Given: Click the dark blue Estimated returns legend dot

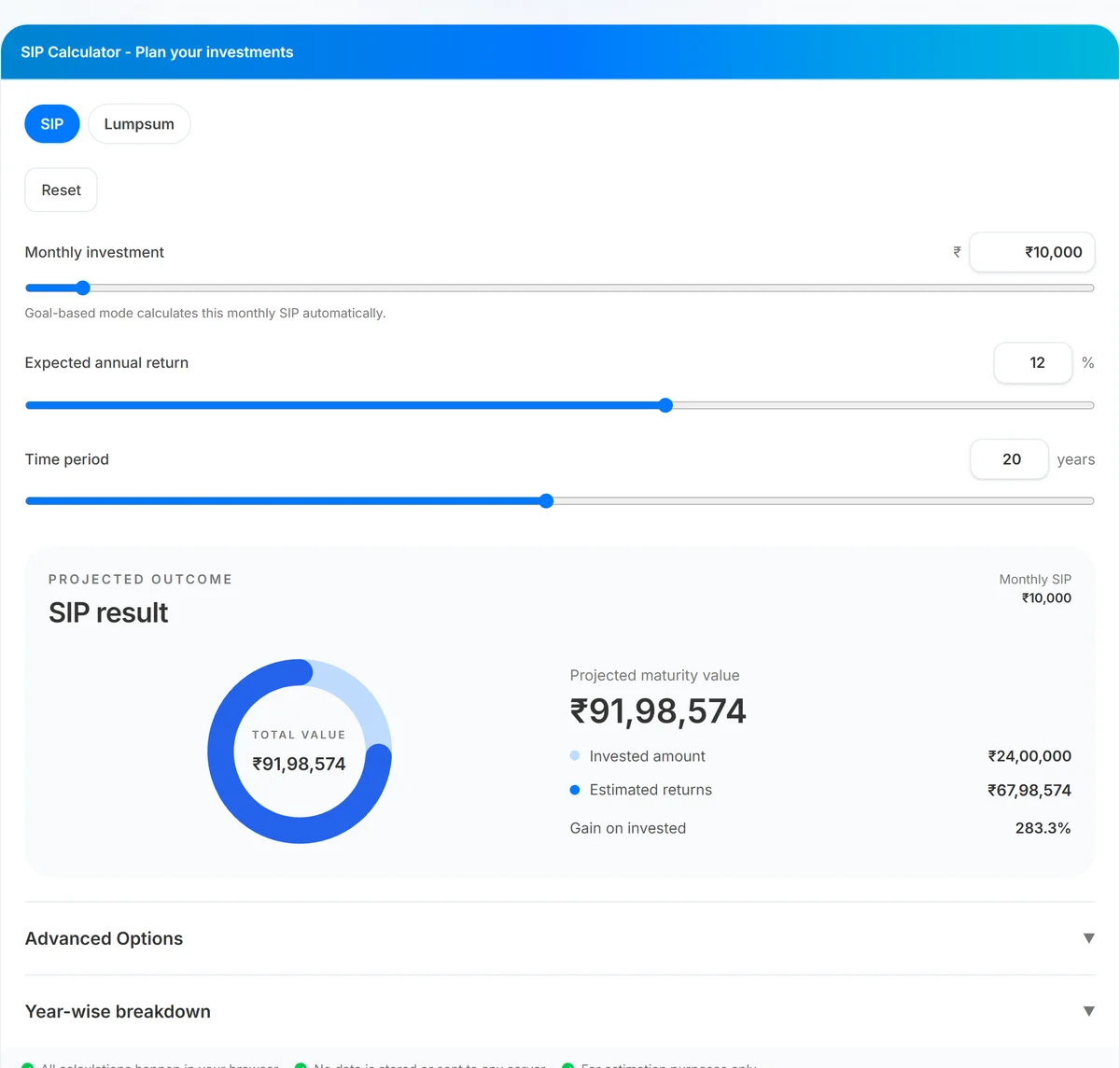Looking at the screenshot, I should pos(575,790).
